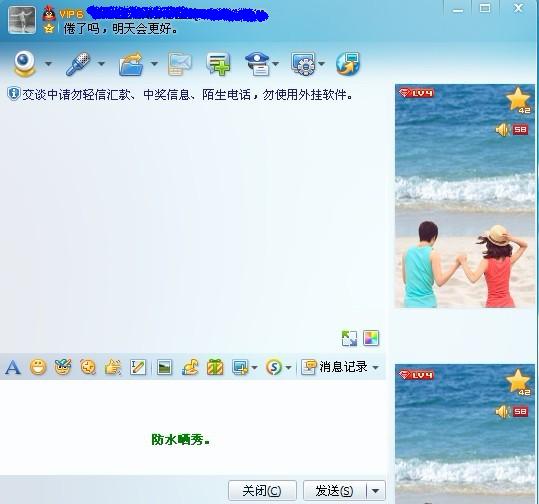Click the green S search icon
The width and height of the screenshot is (539, 504).
[274, 367]
